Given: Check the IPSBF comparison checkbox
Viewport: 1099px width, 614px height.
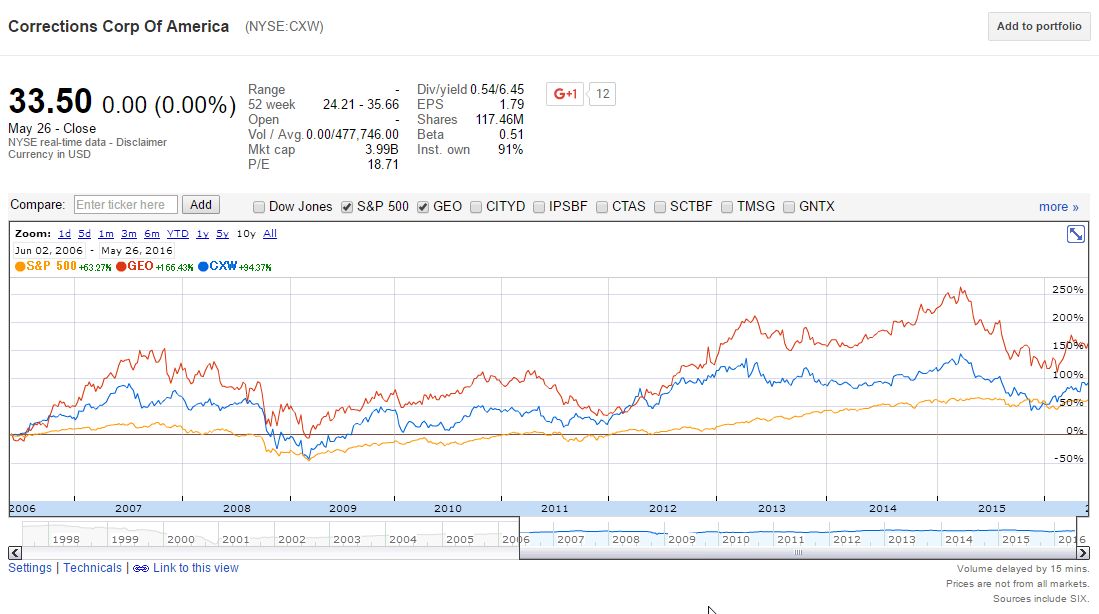Looking at the screenshot, I should 539,207.
